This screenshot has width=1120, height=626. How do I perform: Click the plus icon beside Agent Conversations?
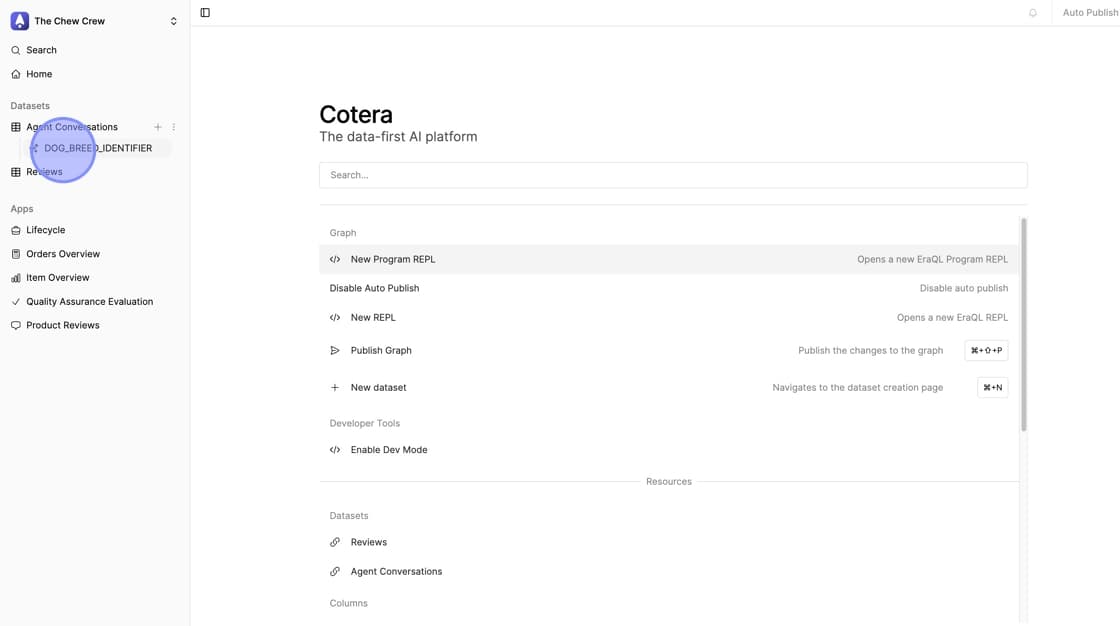(158, 127)
